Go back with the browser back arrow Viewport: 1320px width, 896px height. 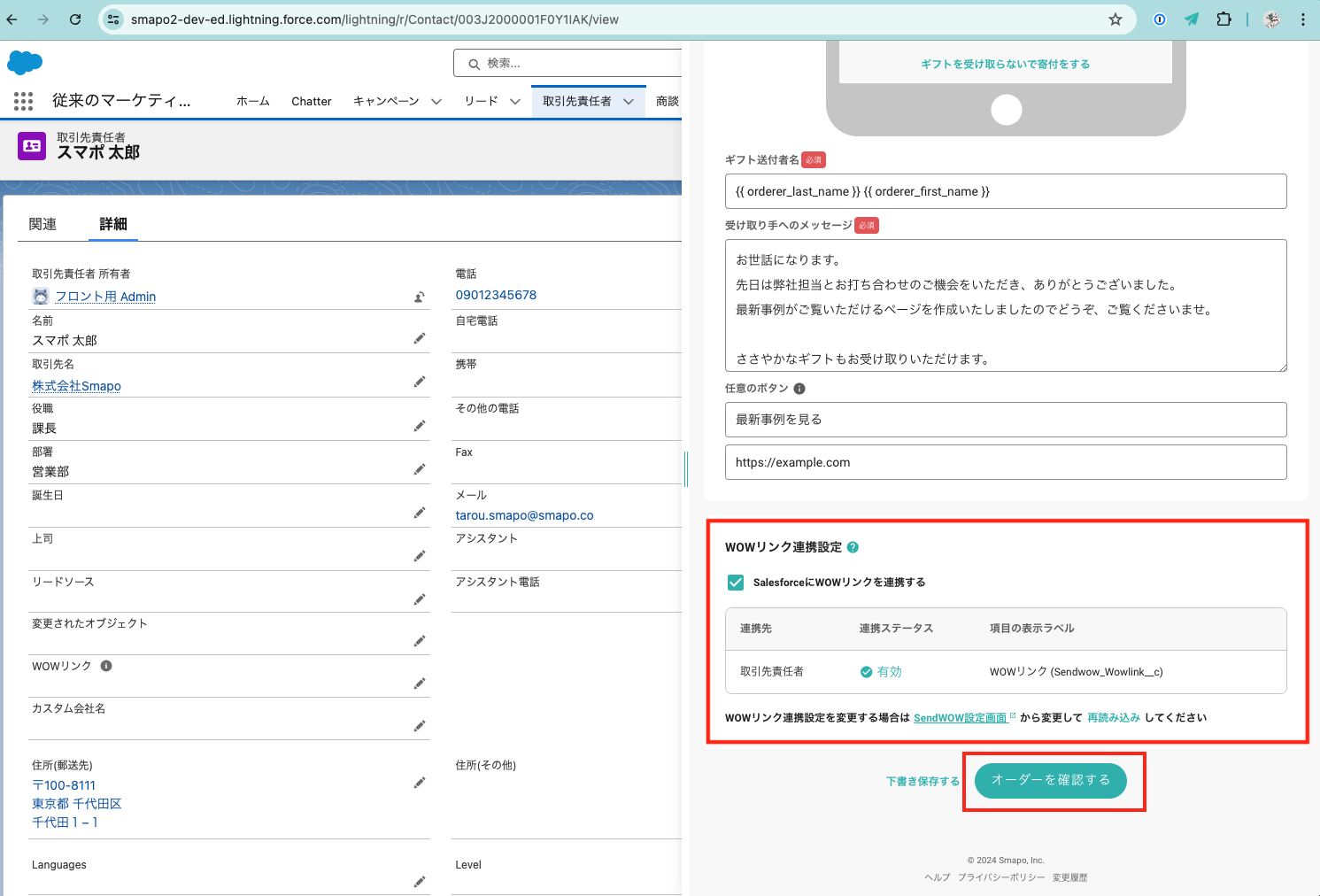pos(12,19)
